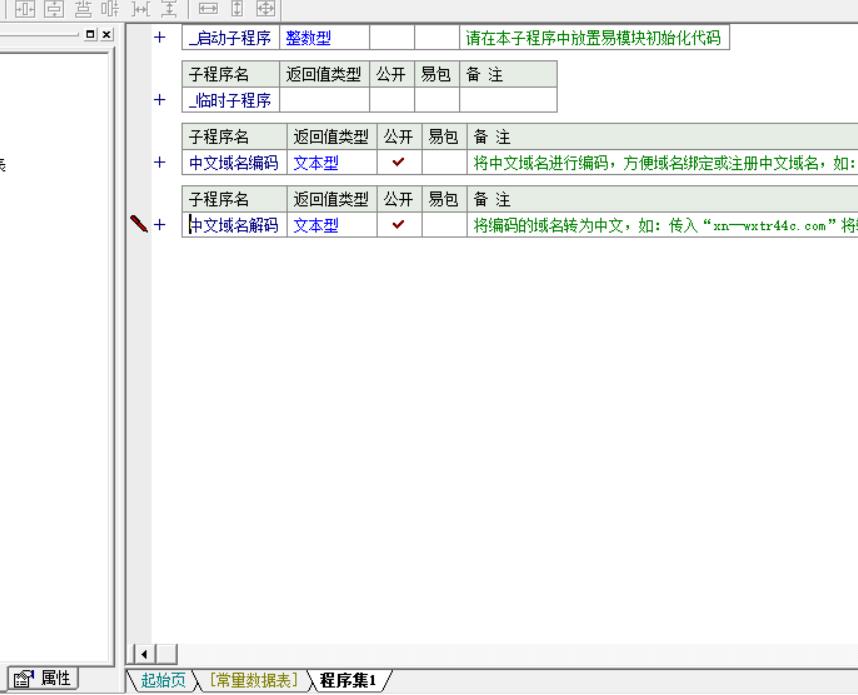Click the remark 请在本子程序中放置易模块初始化代码
This screenshot has width=858, height=695.
click(x=594, y=37)
